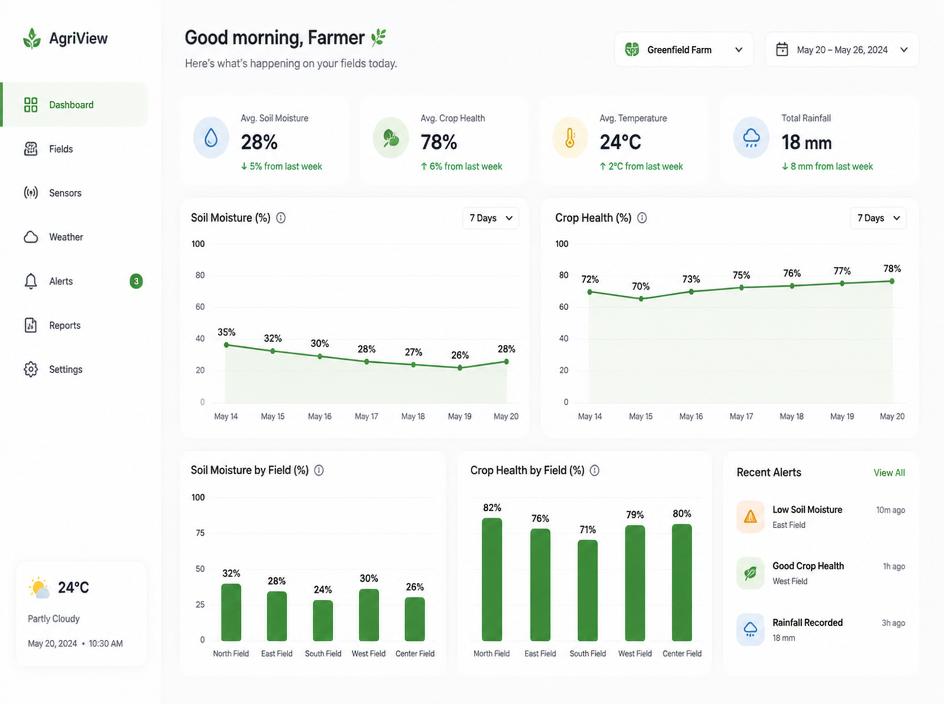Image resolution: width=944 pixels, height=704 pixels.
Task: Click the 78% data point on Crop Health chart
Action: click(x=892, y=281)
